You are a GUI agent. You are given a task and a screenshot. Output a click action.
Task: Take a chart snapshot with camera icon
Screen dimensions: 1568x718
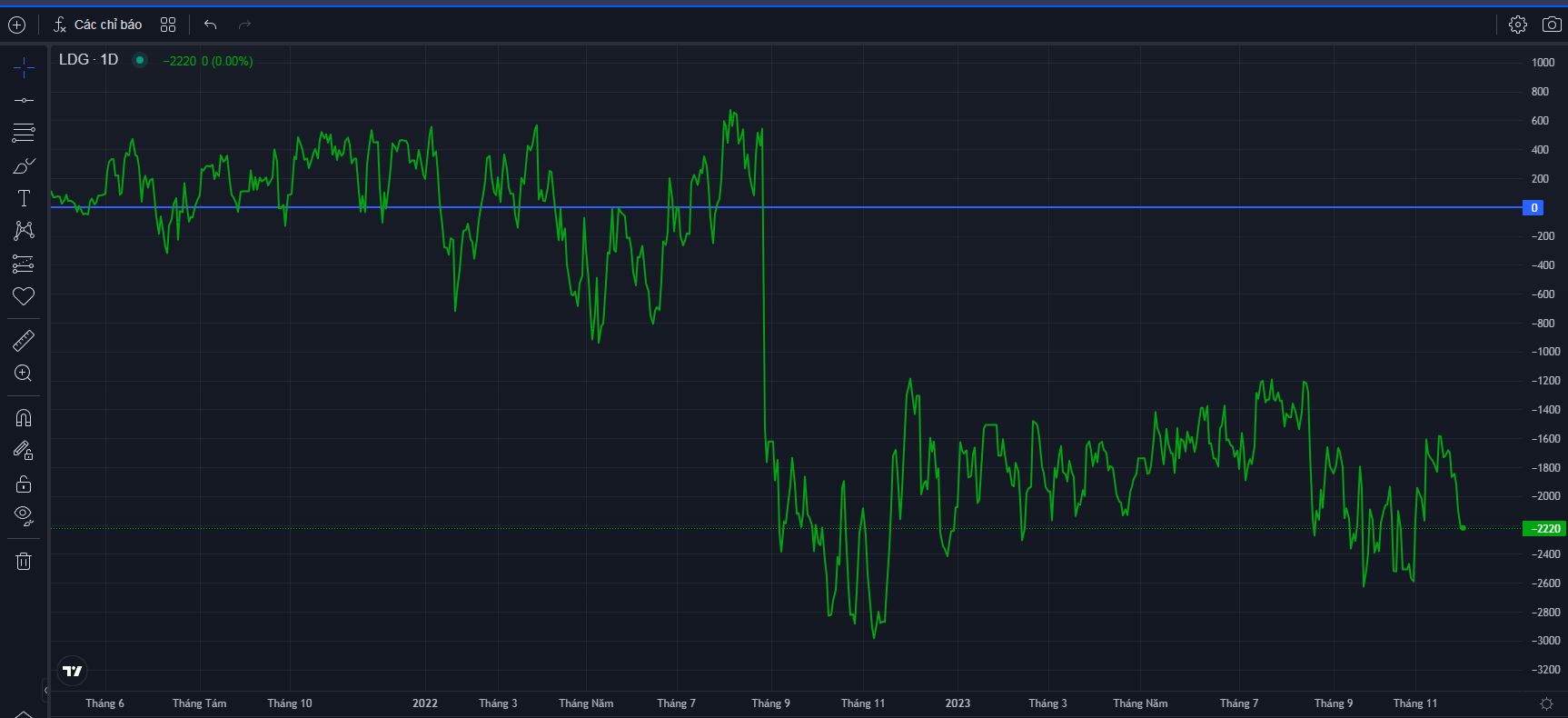click(1552, 25)
